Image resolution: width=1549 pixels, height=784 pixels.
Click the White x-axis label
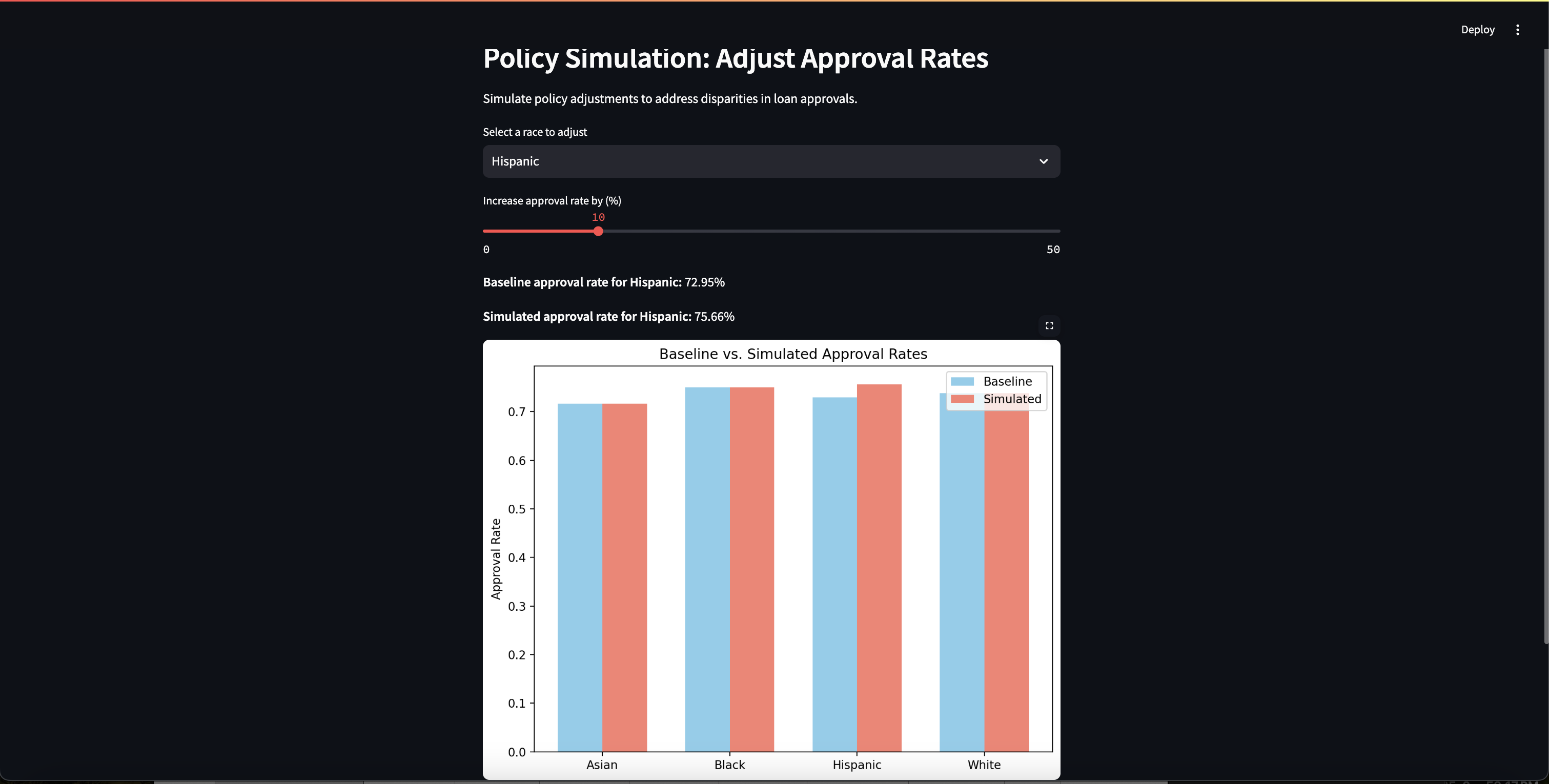point(984,765)
